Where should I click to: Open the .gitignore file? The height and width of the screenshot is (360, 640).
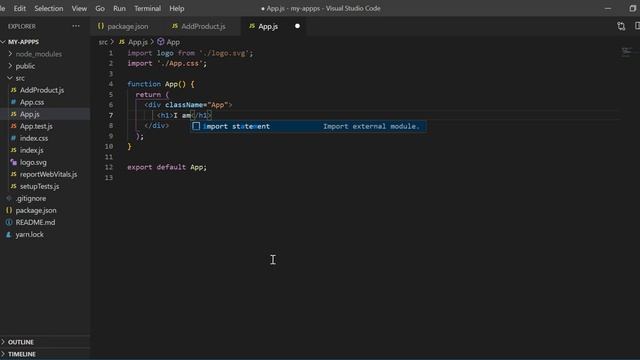[31, 198]
